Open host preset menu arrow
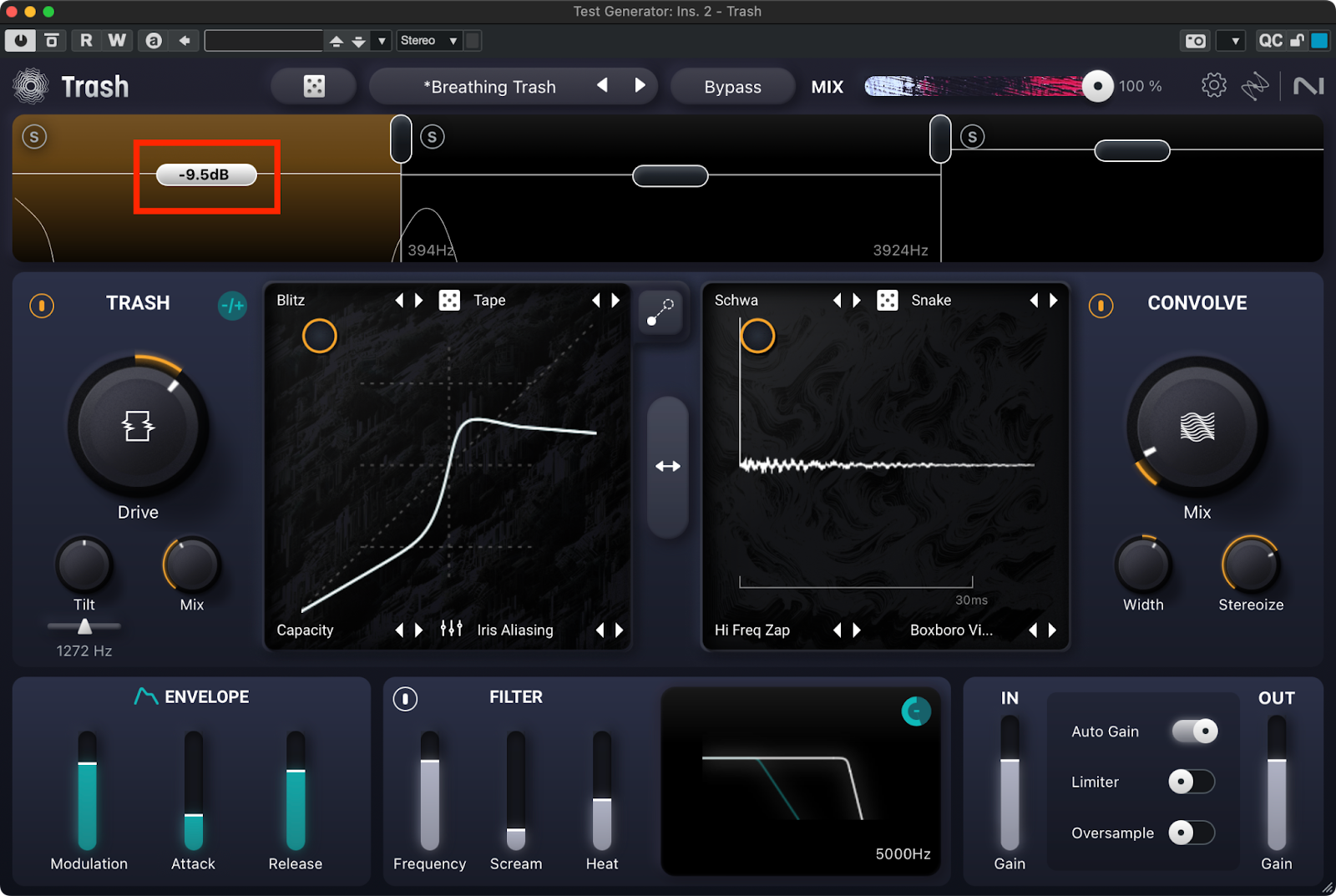Image resolution: width=1336 pixels, height=896 pixels. pos(382,41)
